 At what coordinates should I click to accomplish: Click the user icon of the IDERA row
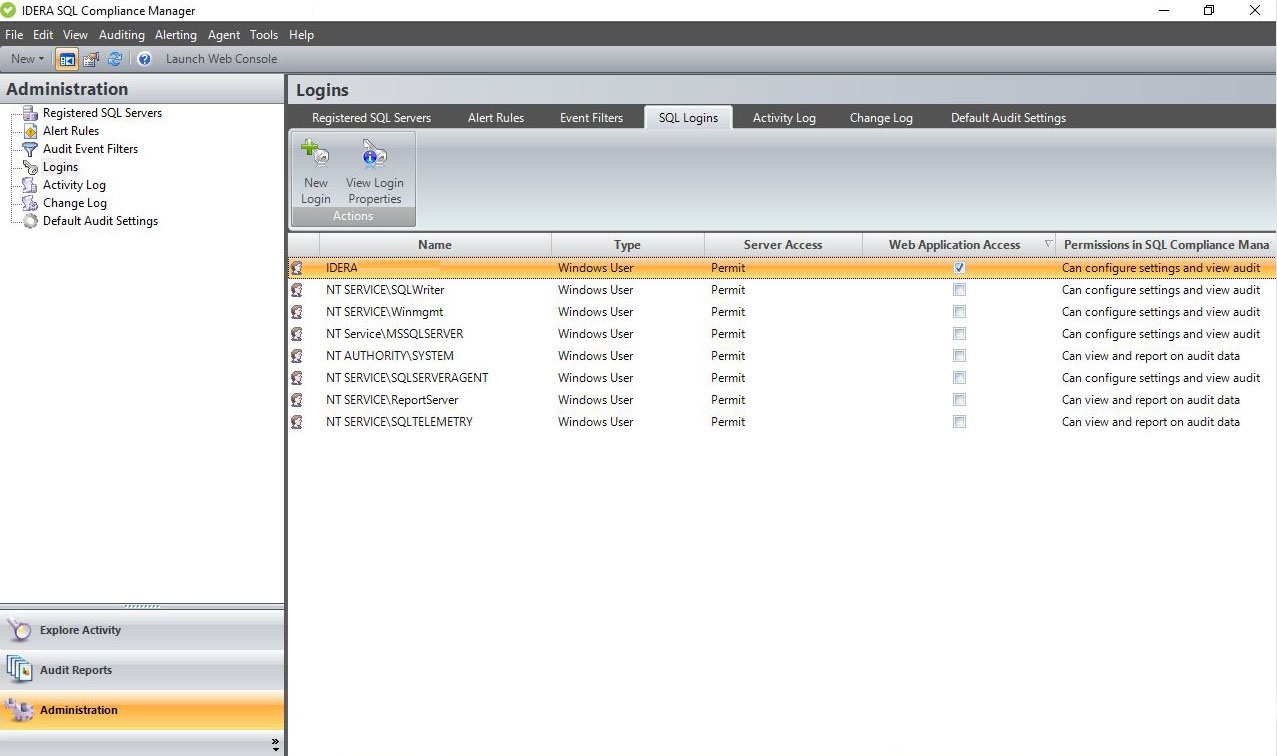(x=297, y=268)
